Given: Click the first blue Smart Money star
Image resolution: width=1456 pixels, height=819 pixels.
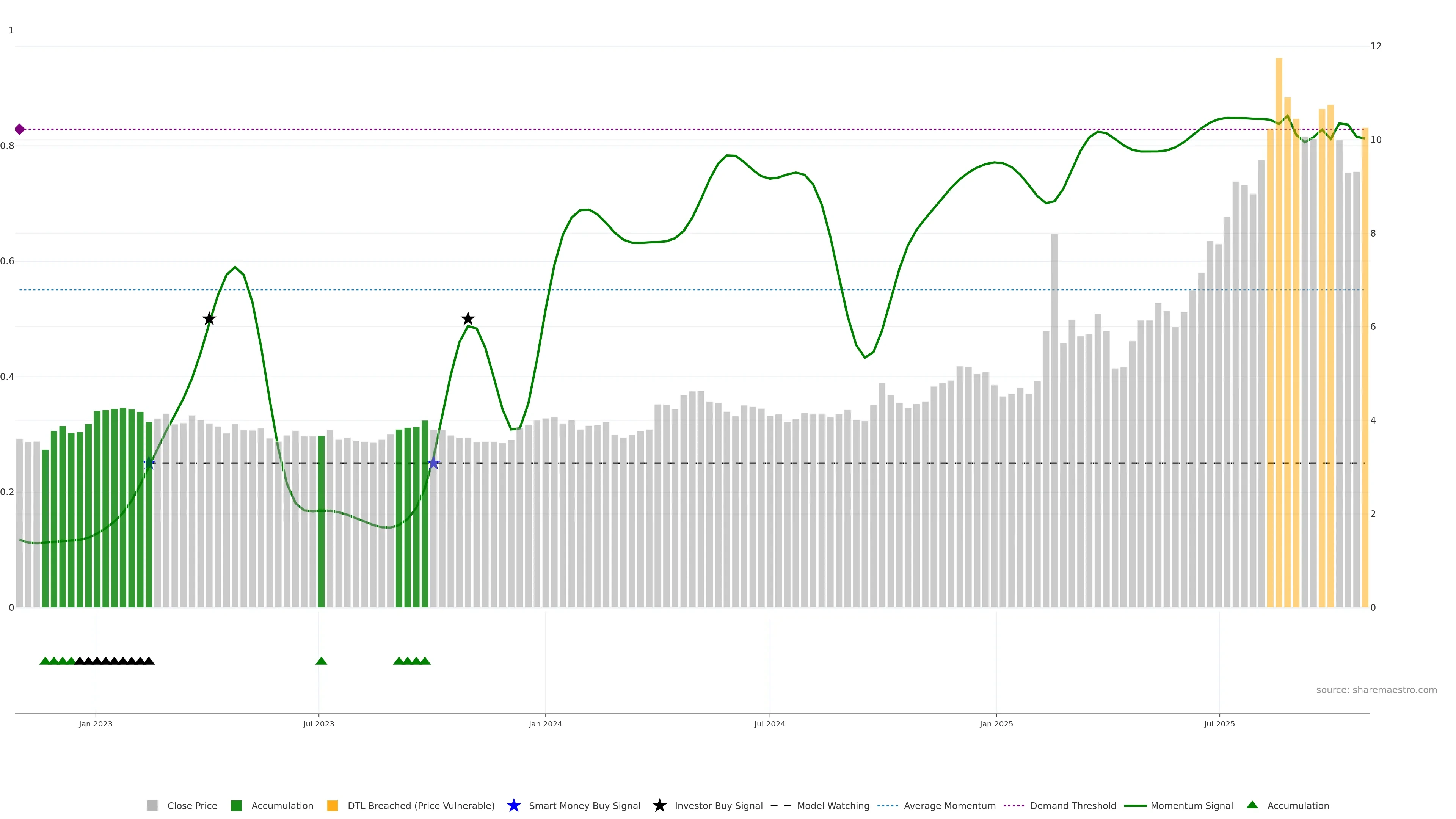Looking at the screenshot, I should 149,463.
